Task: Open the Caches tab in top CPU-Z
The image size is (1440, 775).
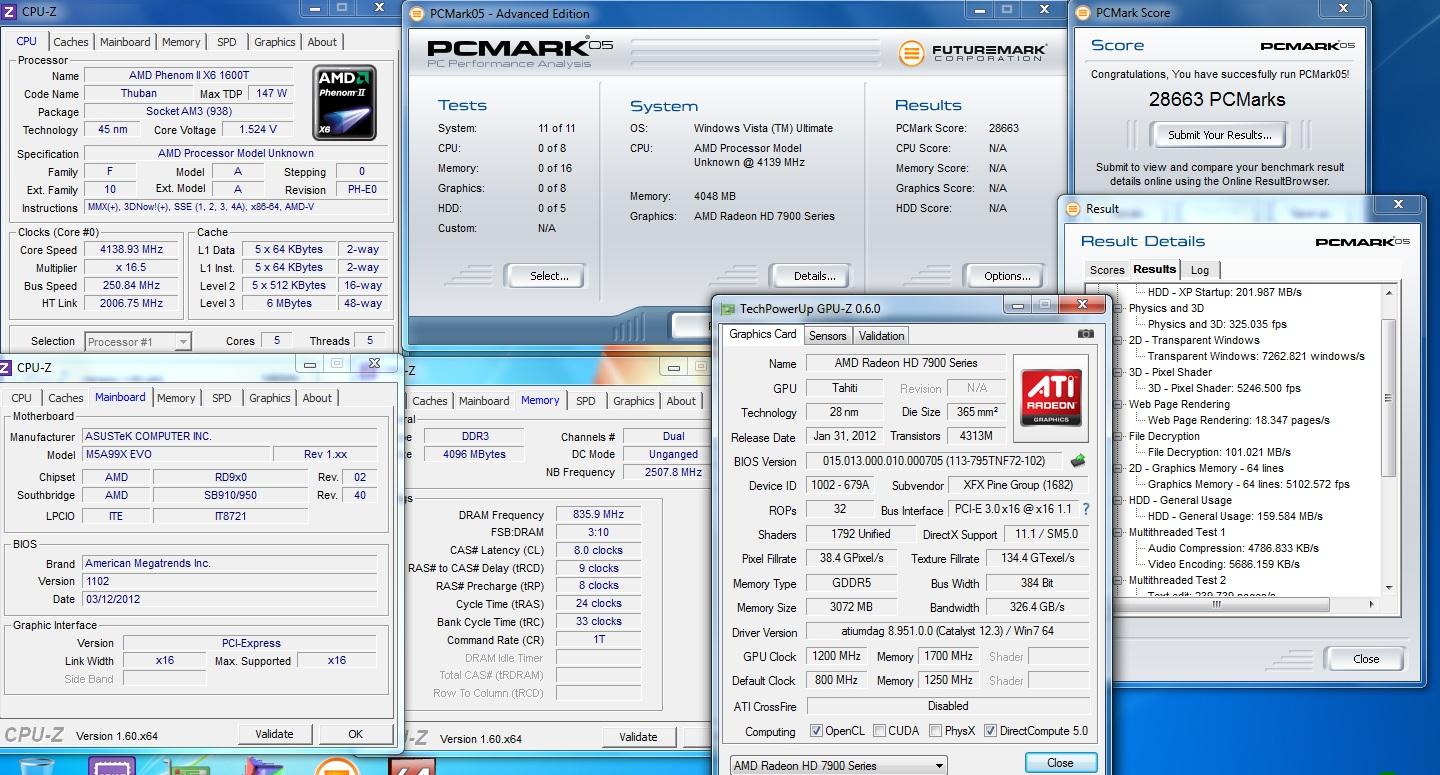Action: [71, 42]
